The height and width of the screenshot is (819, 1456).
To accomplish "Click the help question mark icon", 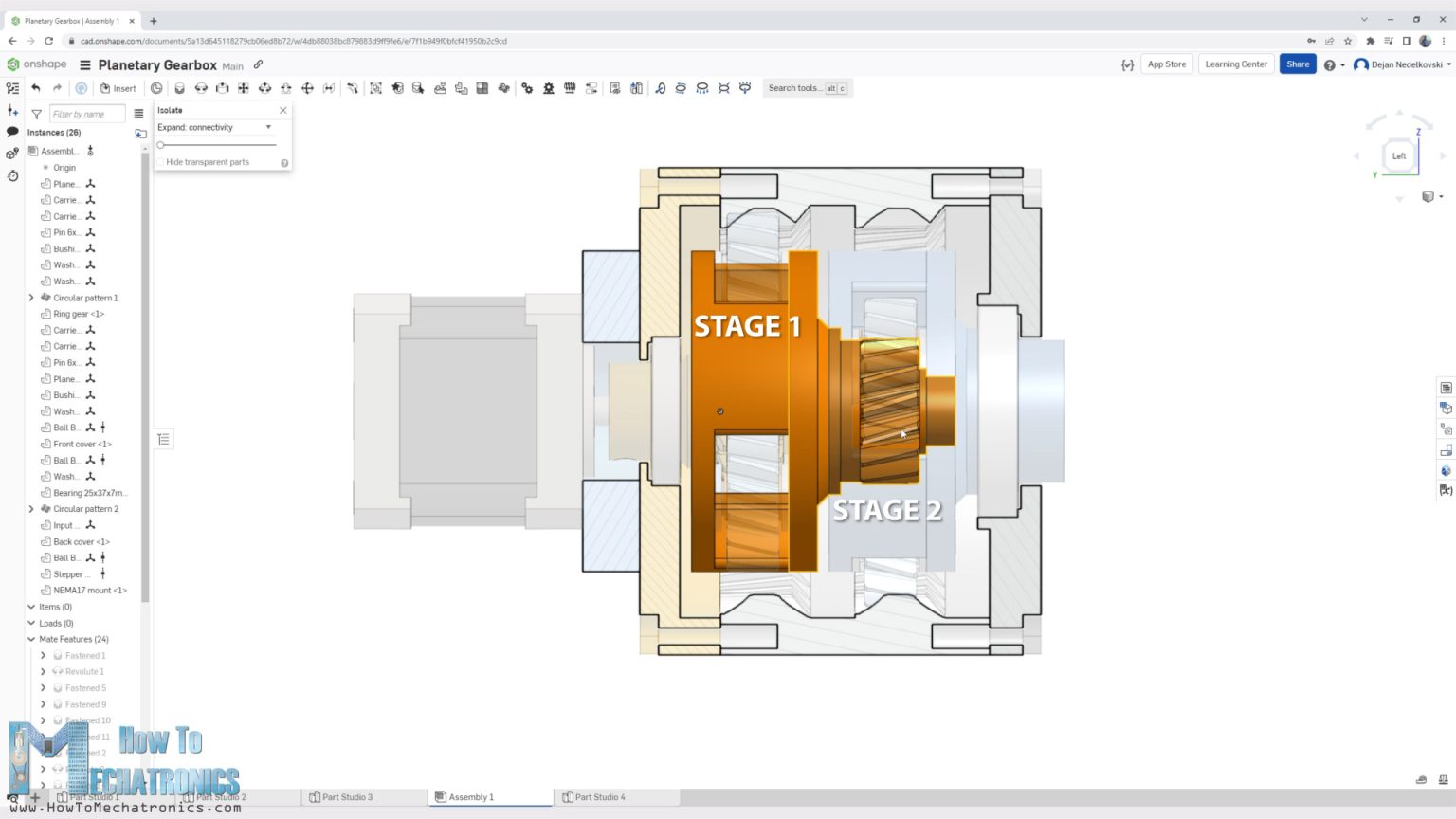I will click(1330, 64).
